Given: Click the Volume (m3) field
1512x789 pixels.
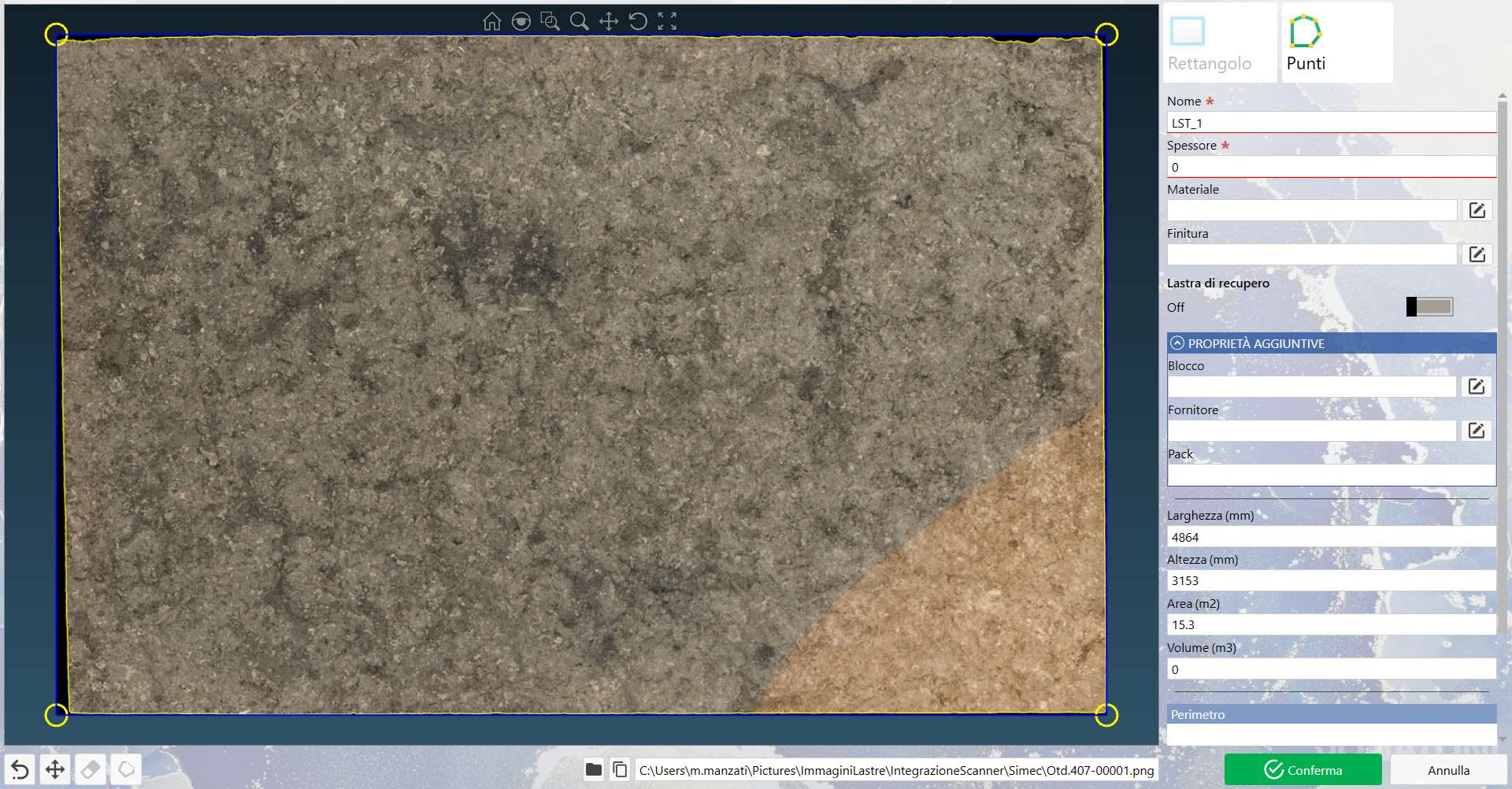Looking at the screenshot, I should [1331, 669].
